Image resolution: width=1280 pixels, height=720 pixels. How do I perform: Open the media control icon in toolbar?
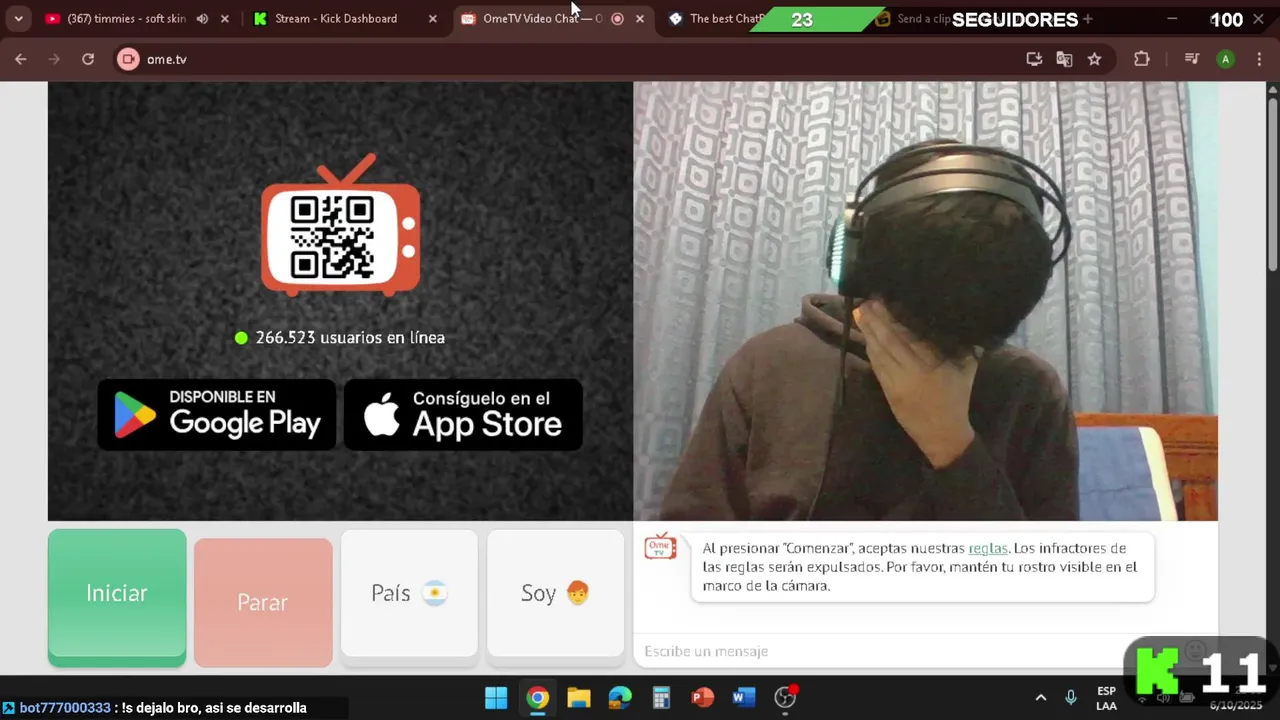tap(1191, 59)
